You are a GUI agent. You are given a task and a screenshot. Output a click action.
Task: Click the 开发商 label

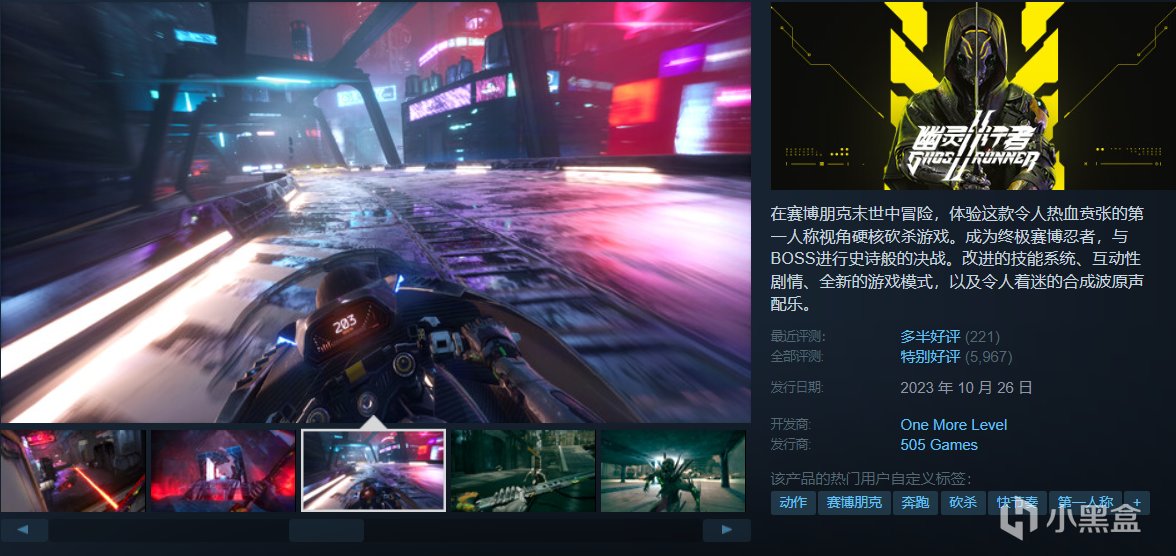pos(791,425)
